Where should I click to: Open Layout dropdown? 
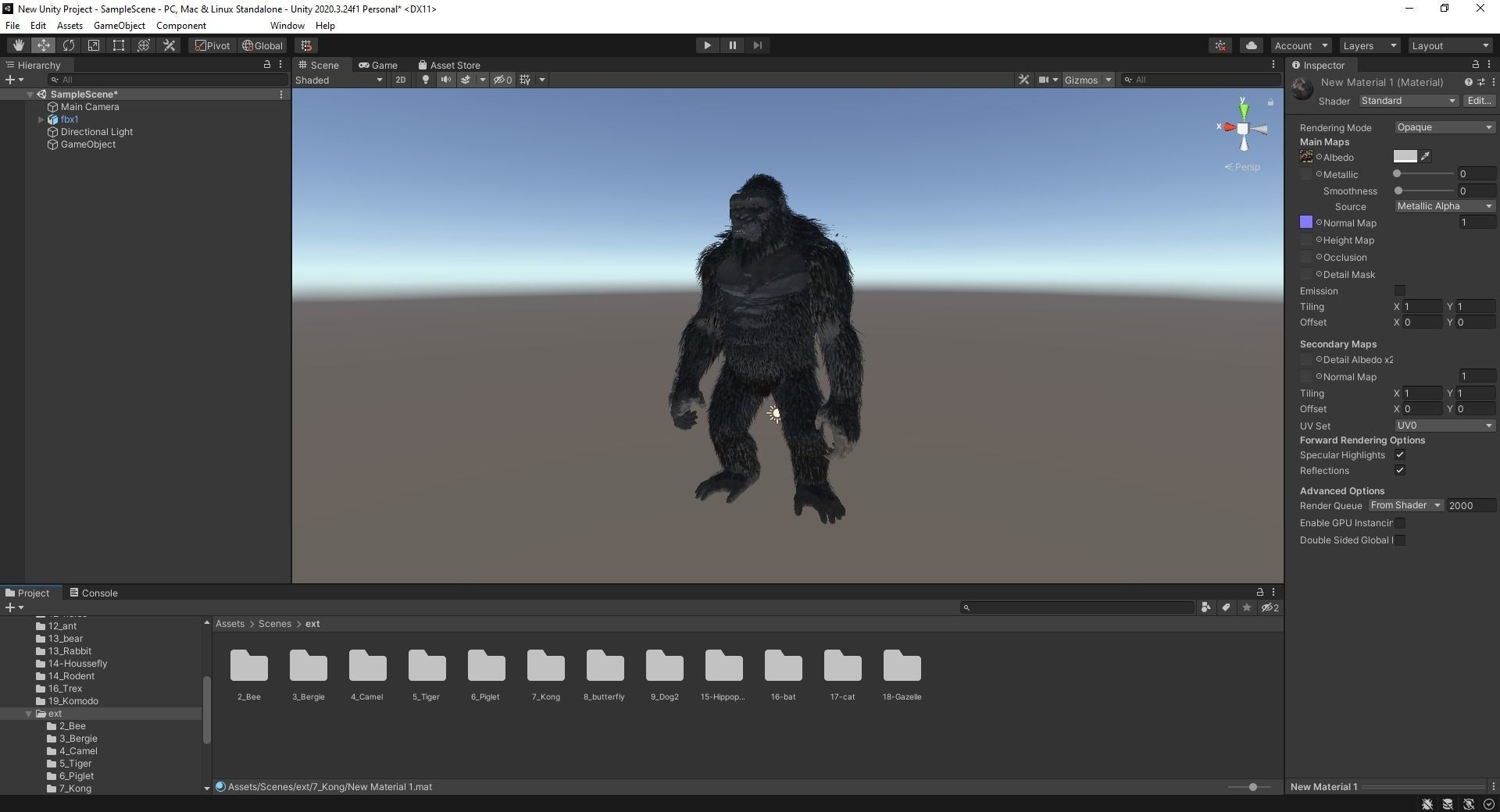click(1451, 45)
